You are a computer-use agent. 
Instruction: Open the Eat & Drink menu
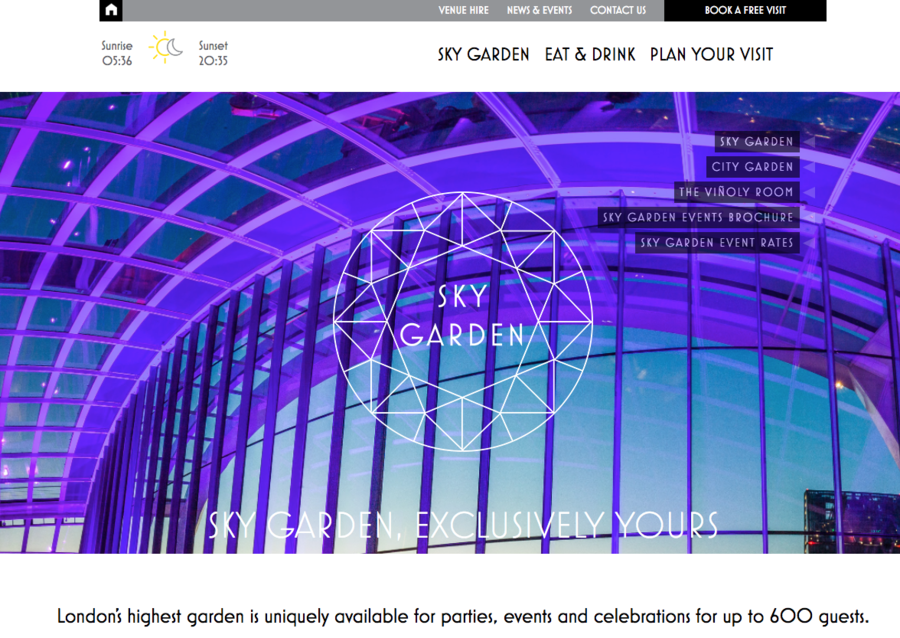pos(590,55)
